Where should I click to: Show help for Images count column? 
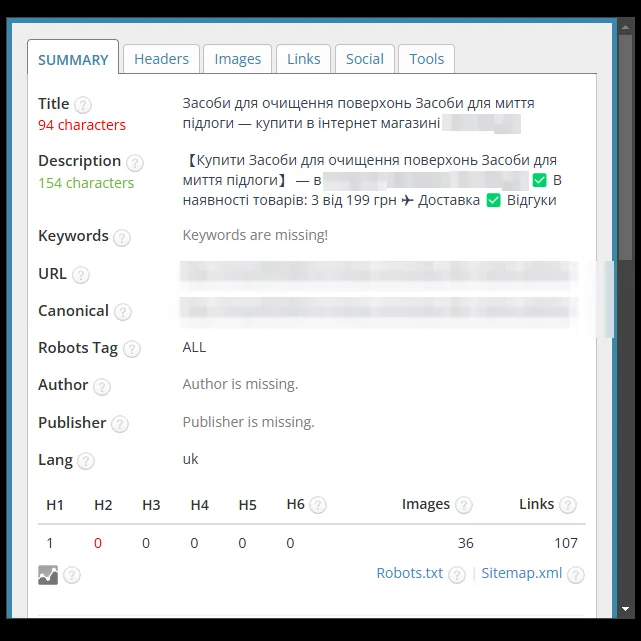click(464, 505)
